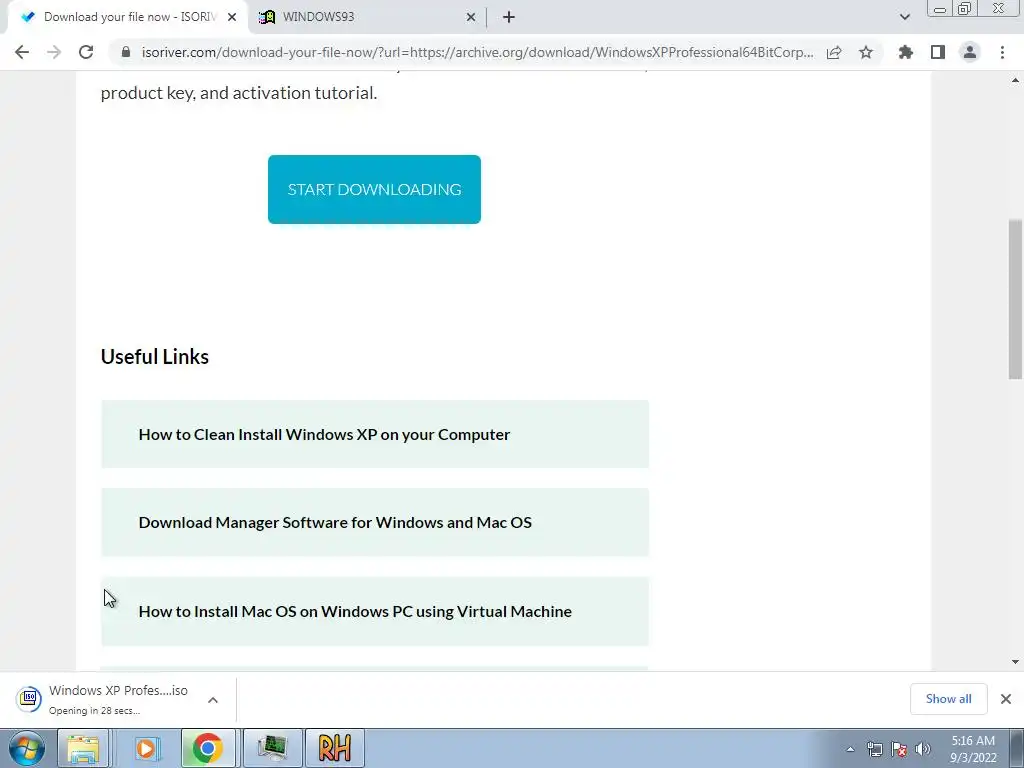Open the computer monitor taskbar app
Viewport: 1024px width, 768px height.
click(273, 748)
